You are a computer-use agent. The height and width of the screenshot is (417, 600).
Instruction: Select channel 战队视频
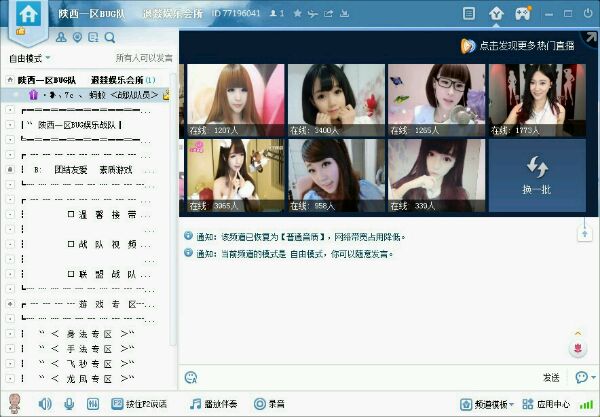click(107, 244)
